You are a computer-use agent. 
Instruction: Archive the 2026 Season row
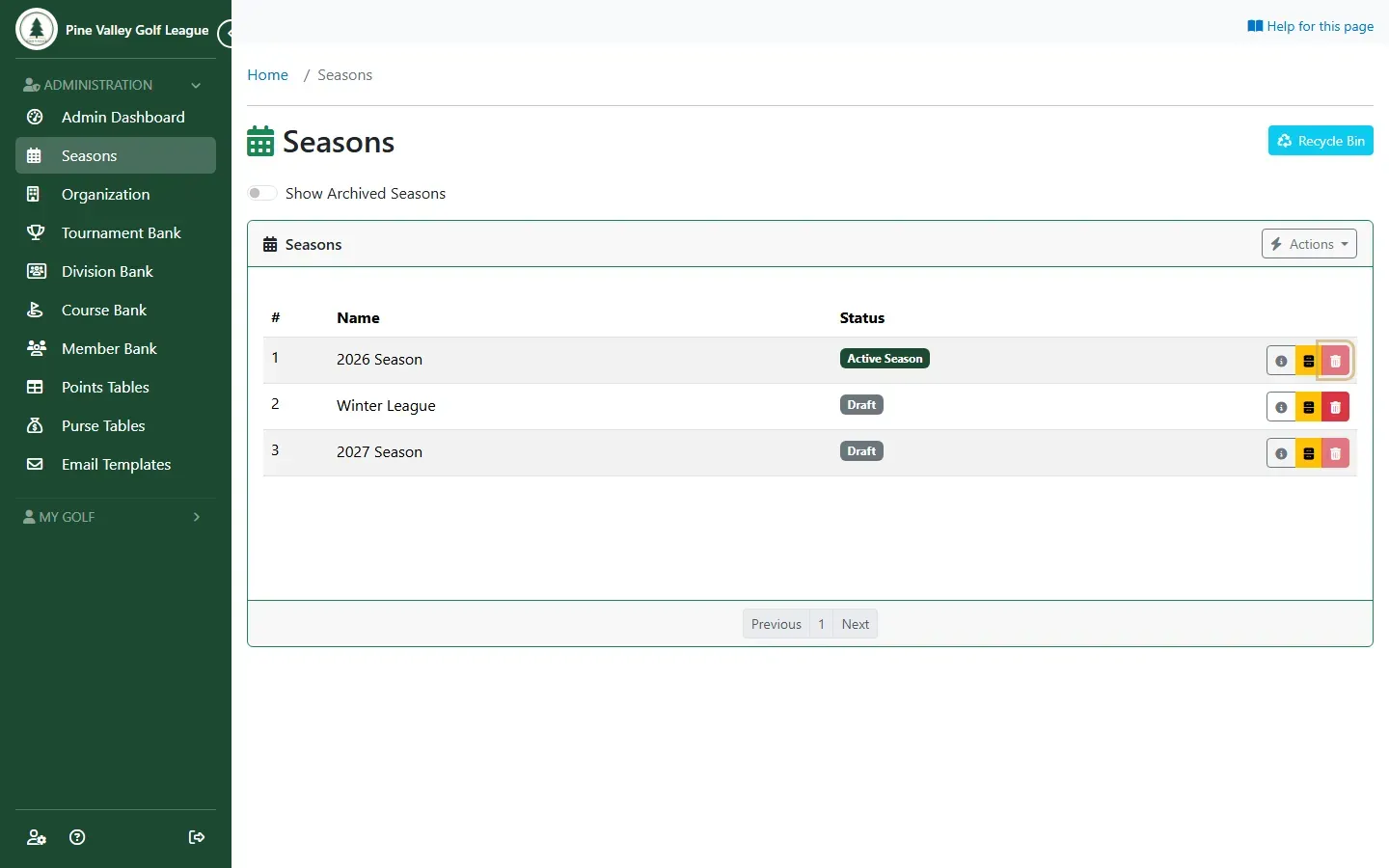click(x=1309, y=361)
